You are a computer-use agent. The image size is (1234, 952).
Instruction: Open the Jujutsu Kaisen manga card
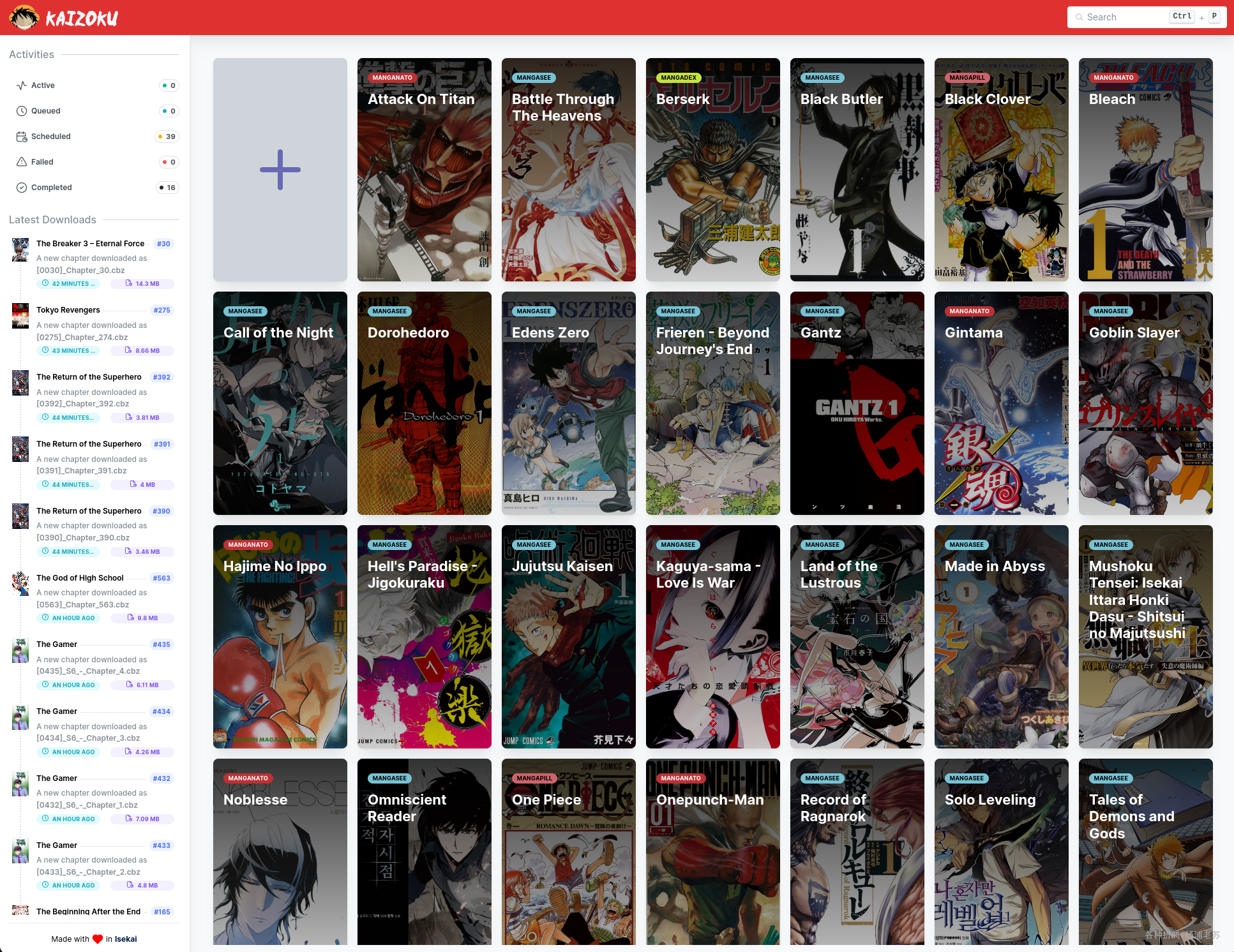(x=568, y=637)
